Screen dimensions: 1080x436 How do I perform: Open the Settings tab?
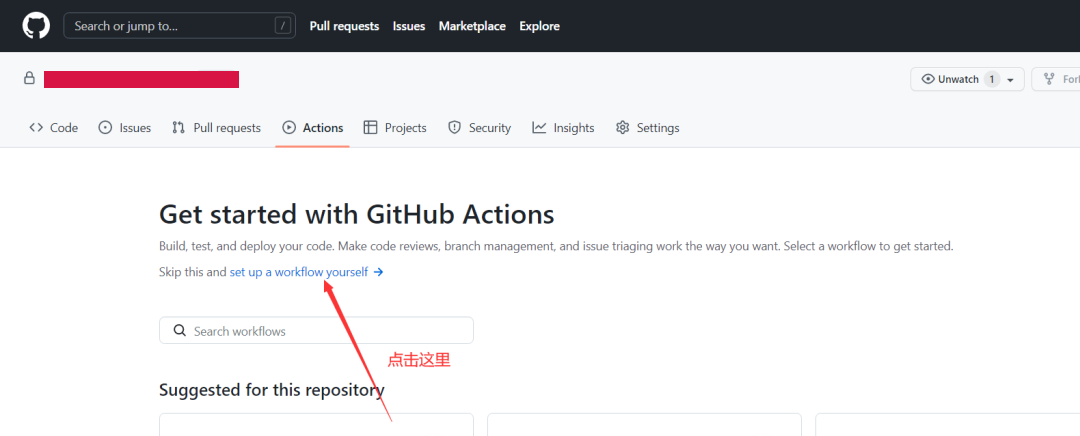[647, 127]
